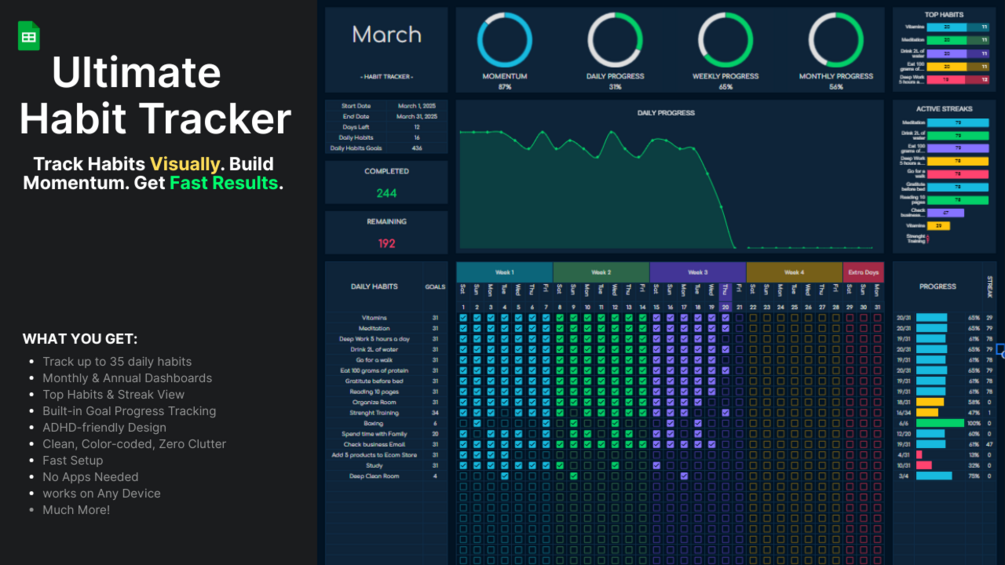This screenshot has height=565, width=1005.
Task: Click the Completed count 244
Action: click(386, 193)
